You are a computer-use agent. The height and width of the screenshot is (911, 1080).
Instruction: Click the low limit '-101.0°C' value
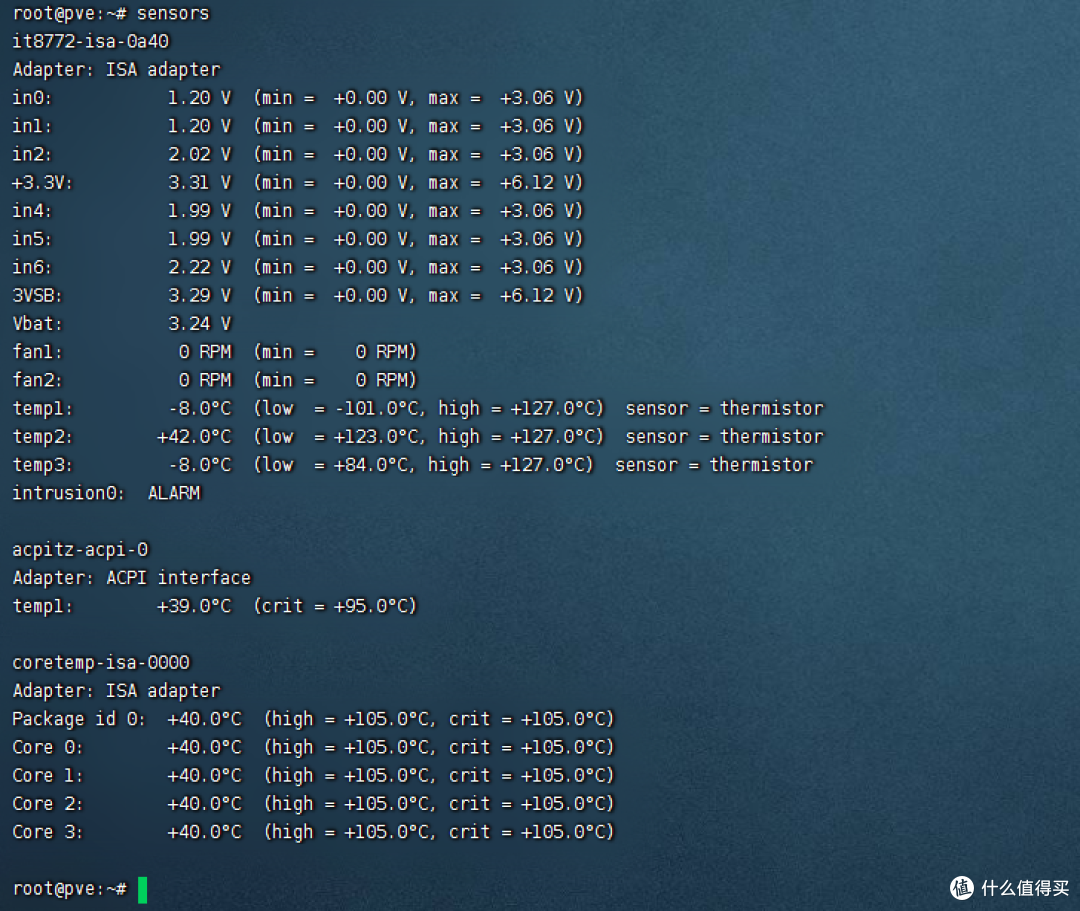click(376, 408)
